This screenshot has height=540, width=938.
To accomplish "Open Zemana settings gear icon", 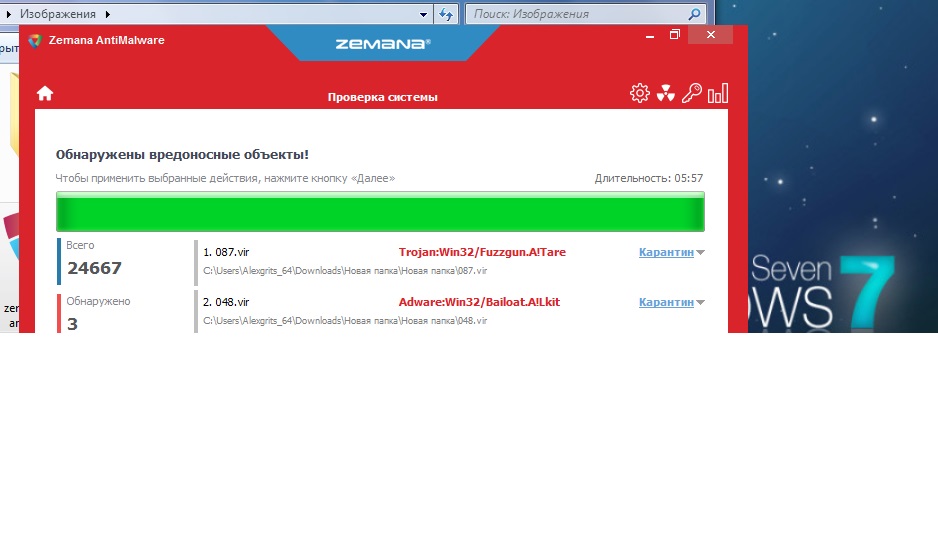I will 639,93.
